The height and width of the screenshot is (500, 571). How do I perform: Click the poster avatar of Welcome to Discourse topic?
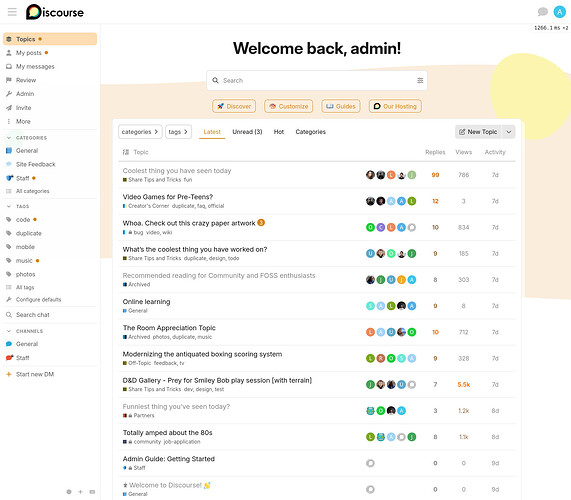click(x=370, y=489)
